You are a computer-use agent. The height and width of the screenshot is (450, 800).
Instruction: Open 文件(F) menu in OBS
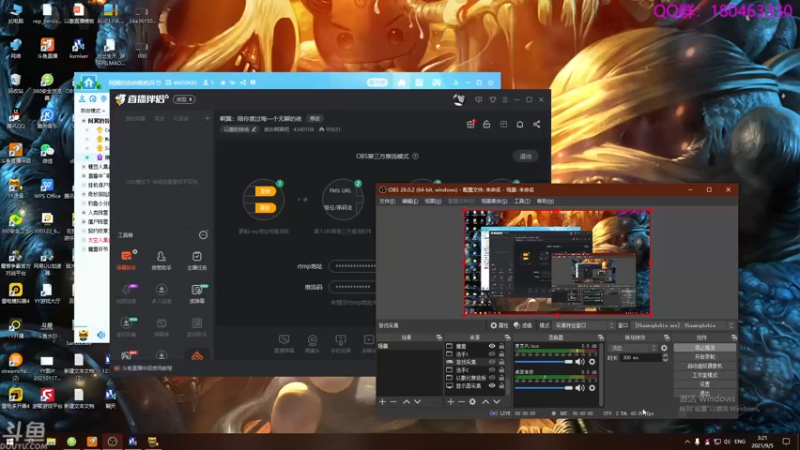(x=387, y=202)
